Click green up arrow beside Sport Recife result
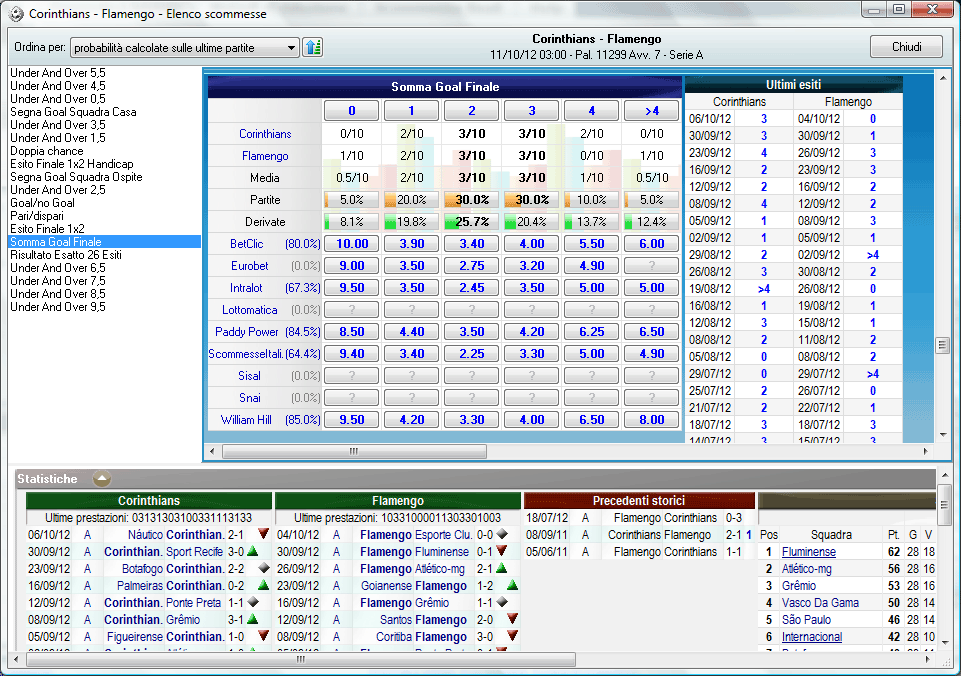This screenshot has width=961, height=676. (253, 552)
